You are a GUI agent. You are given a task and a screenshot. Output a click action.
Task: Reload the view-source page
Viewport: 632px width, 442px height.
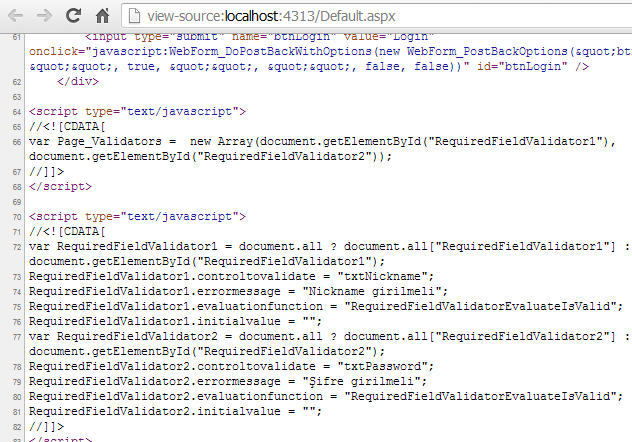tap(73, 17)
